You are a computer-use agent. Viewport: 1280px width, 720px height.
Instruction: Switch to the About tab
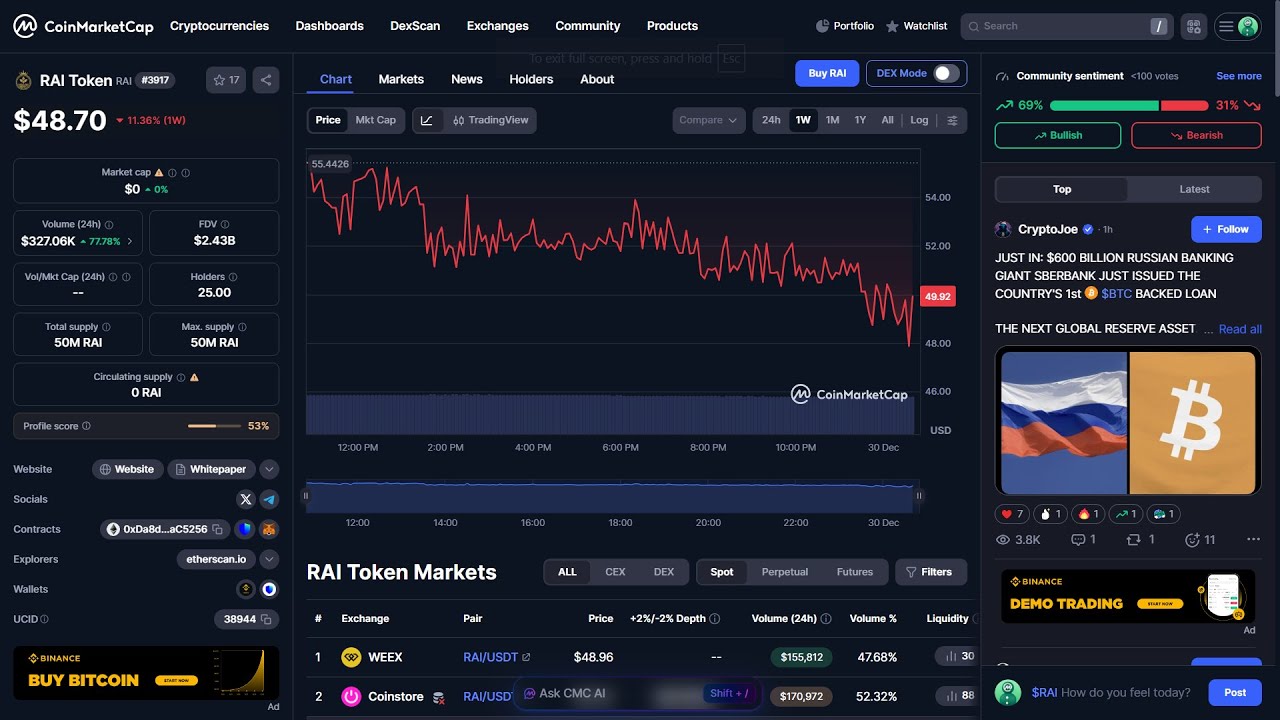click(x=597, y=79)
